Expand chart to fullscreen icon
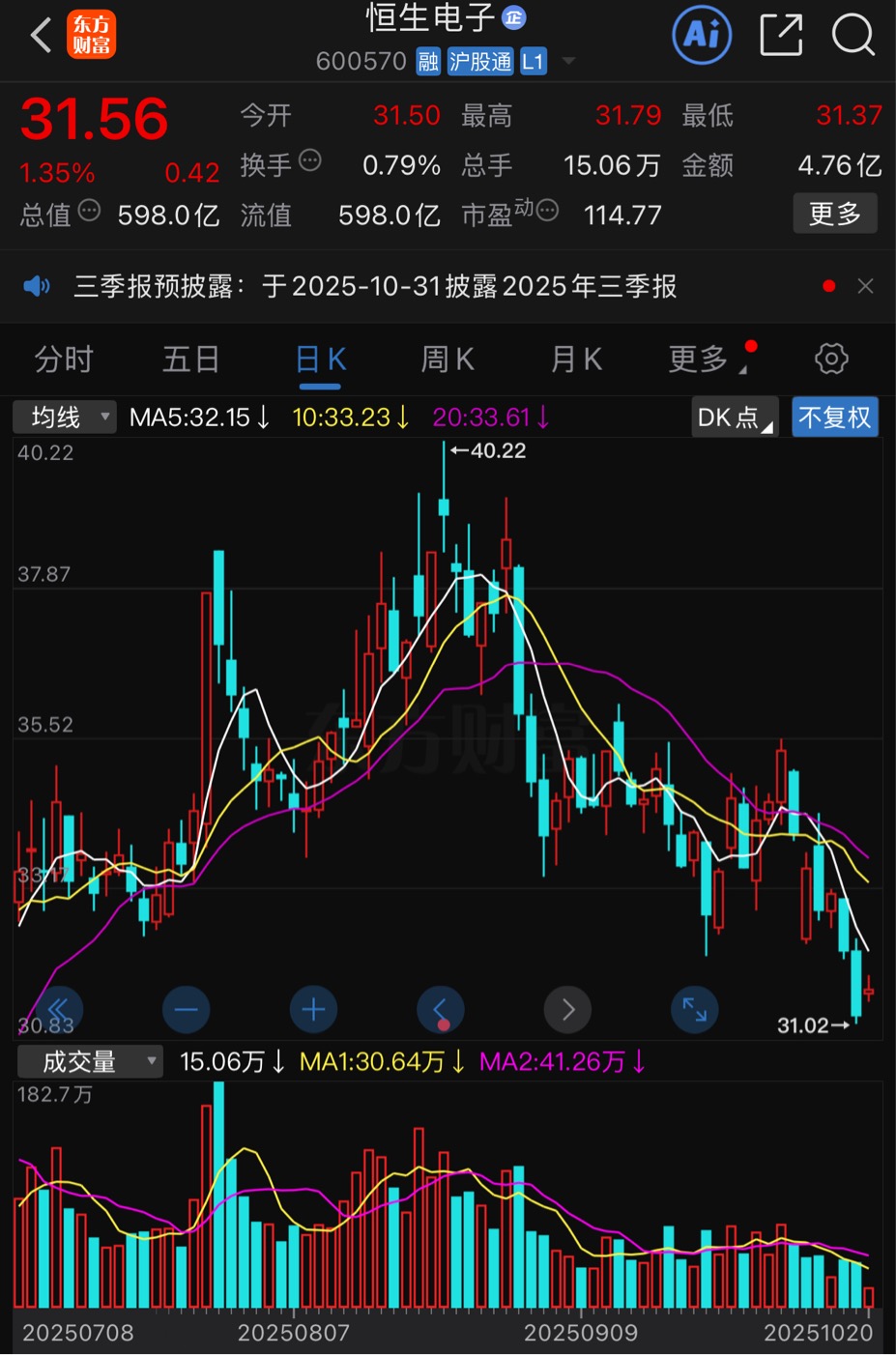This screenshot has height=1355, width=896. tap(695, 1010)
